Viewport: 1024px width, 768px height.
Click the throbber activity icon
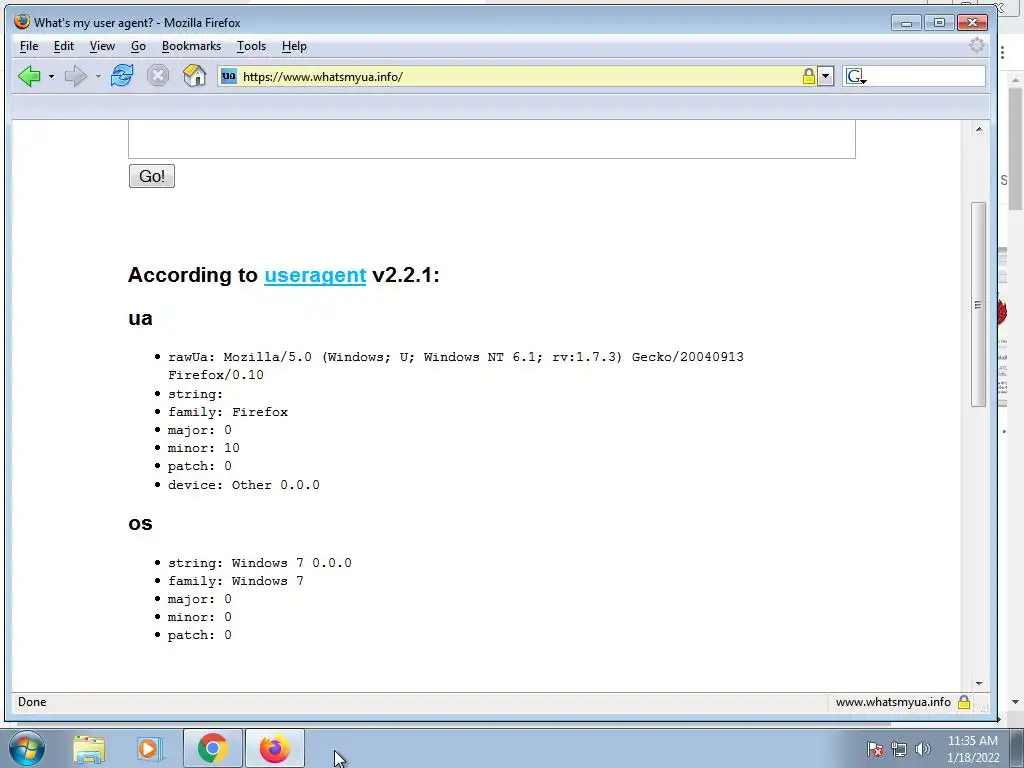(976, 46)
